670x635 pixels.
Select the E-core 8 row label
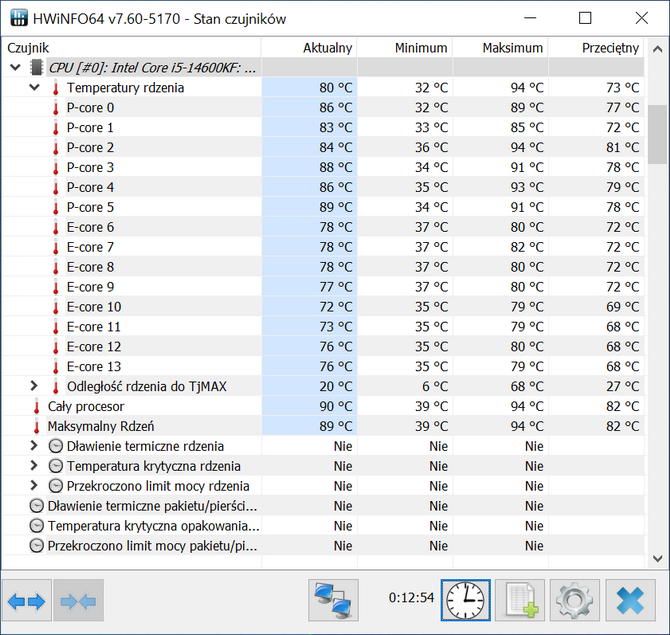coord(90,267)
